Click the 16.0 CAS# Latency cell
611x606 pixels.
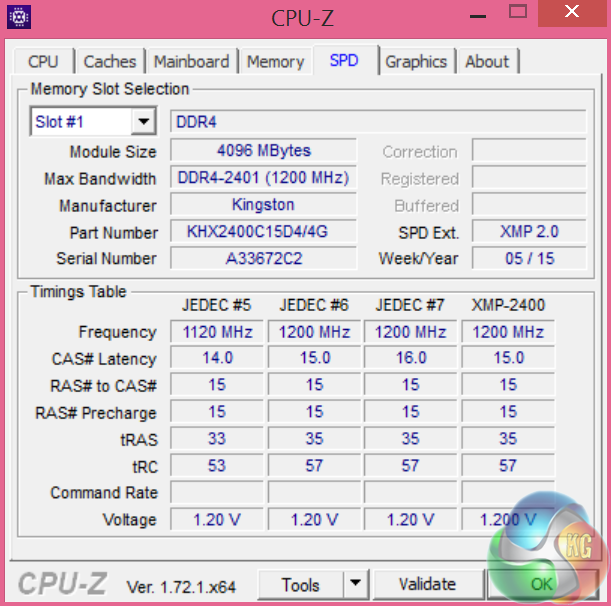point(411,358)
